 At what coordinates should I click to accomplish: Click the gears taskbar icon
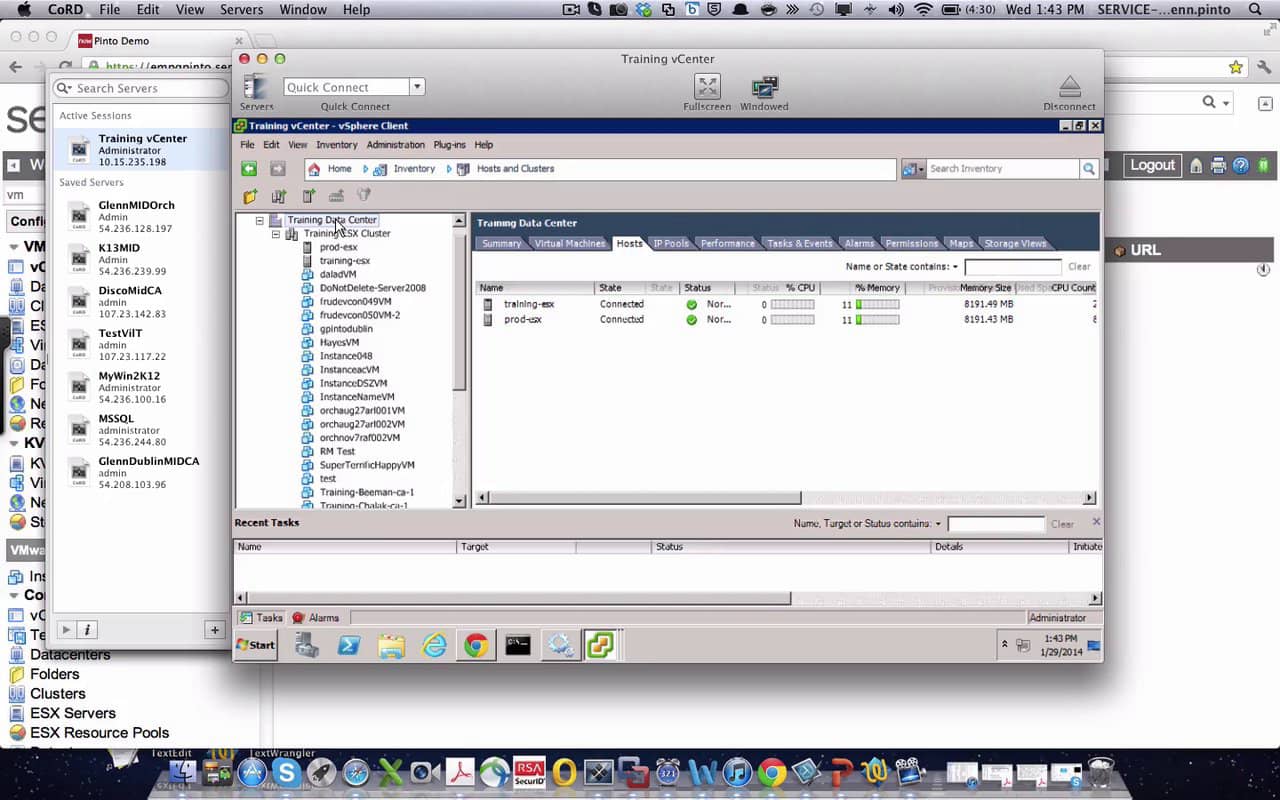tap(559, 646)
